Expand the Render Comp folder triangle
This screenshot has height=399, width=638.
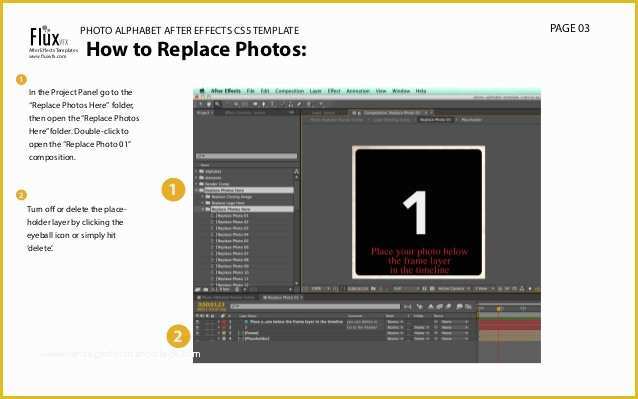197,184
